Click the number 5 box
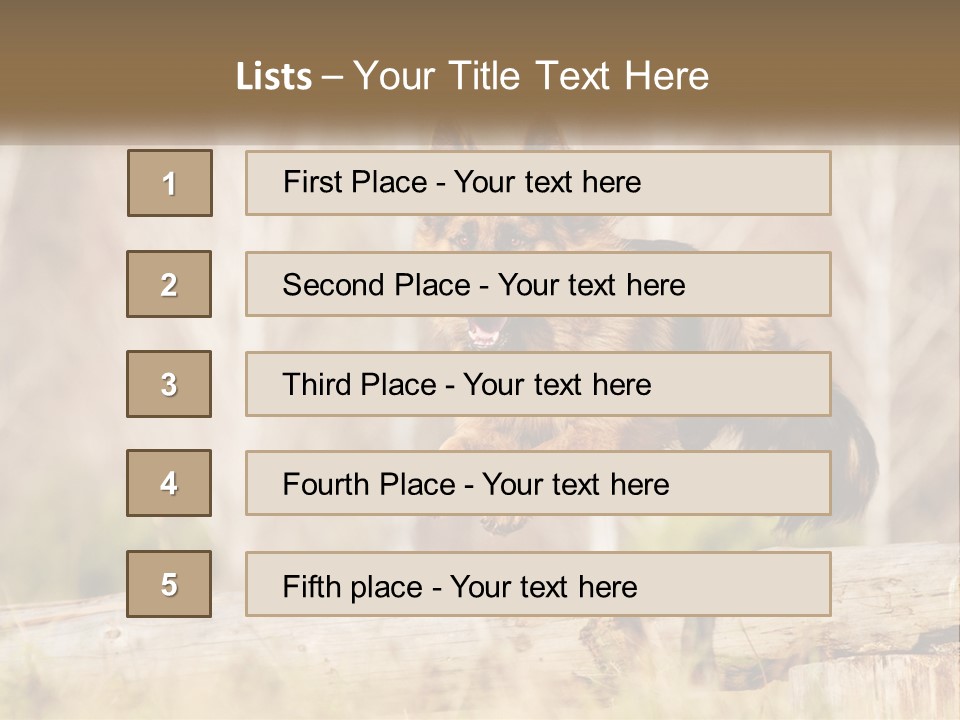 (169, 584)
